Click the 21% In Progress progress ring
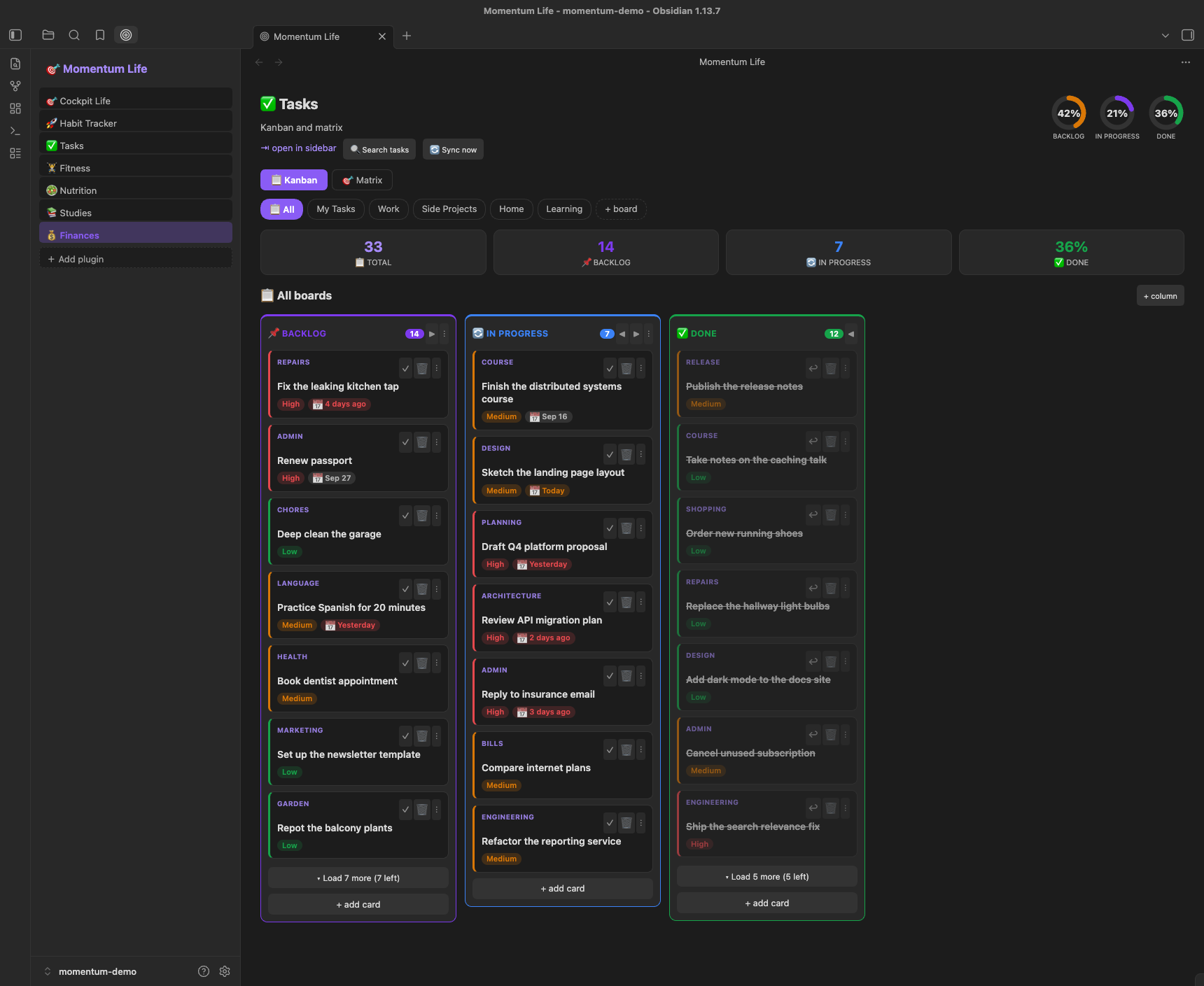 (x=1117, y=113)
